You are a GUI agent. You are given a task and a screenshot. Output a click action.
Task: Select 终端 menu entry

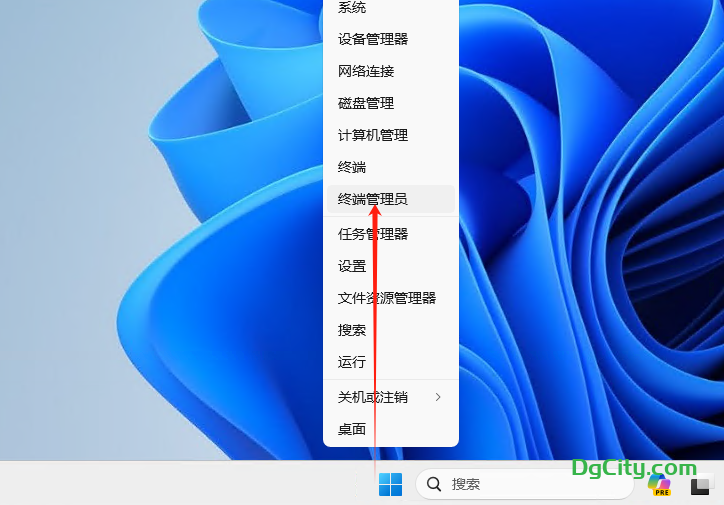(x=391, y=167)
